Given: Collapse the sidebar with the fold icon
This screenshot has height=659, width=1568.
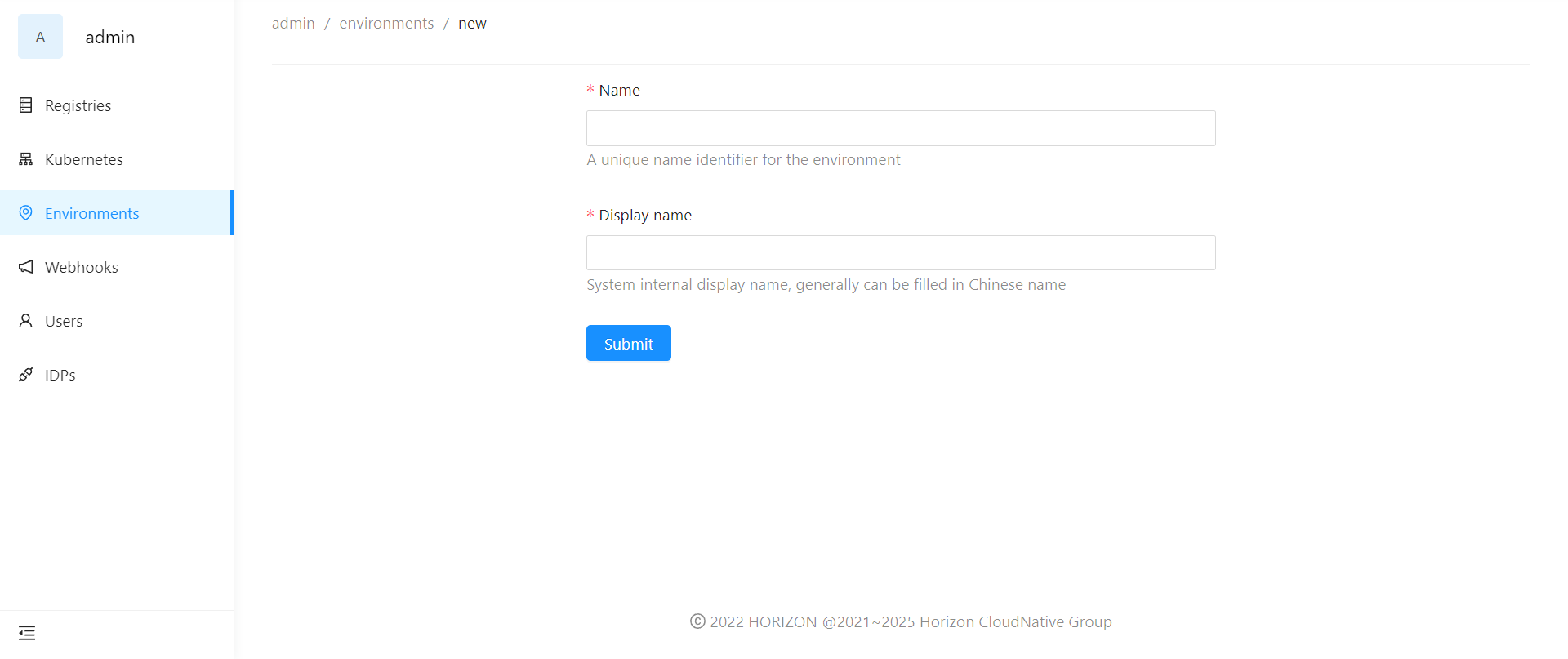Looking at the screenshot, I should tap(27, 633).
